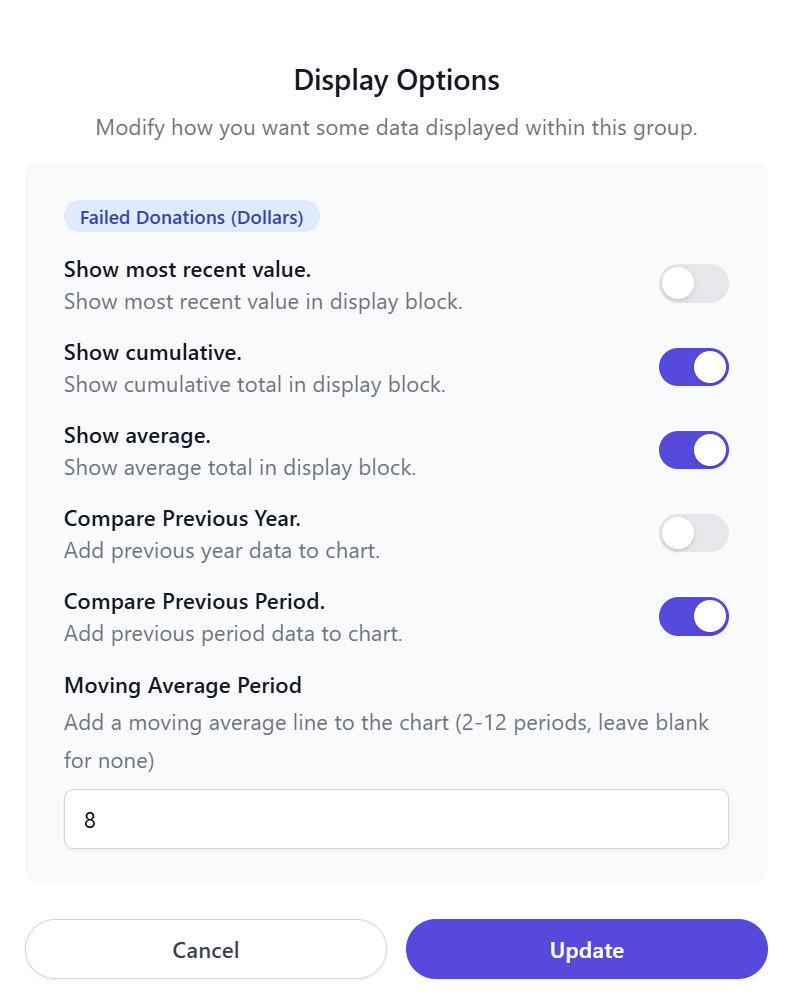The height and width of the screenshot is (1002, 792).
Task: Click the 'Compare Previous Year.' label
Action: (x=182, y=518)
